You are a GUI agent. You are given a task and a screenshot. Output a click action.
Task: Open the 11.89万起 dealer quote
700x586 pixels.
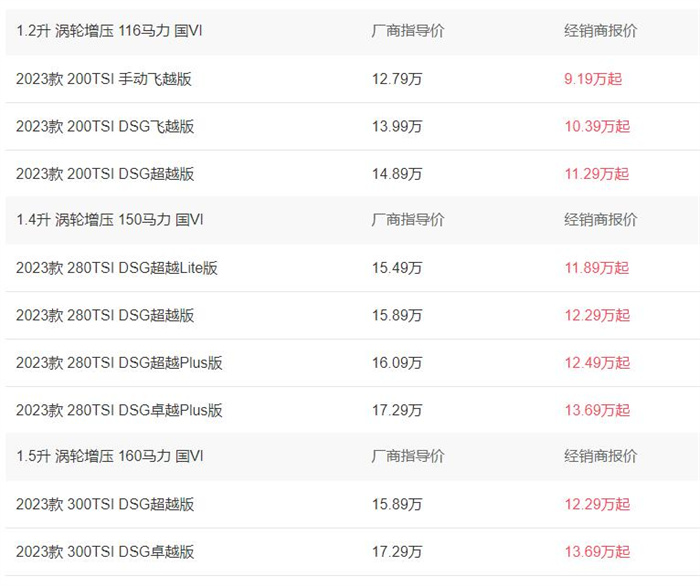pyautogui.click(x=597, y=268)
